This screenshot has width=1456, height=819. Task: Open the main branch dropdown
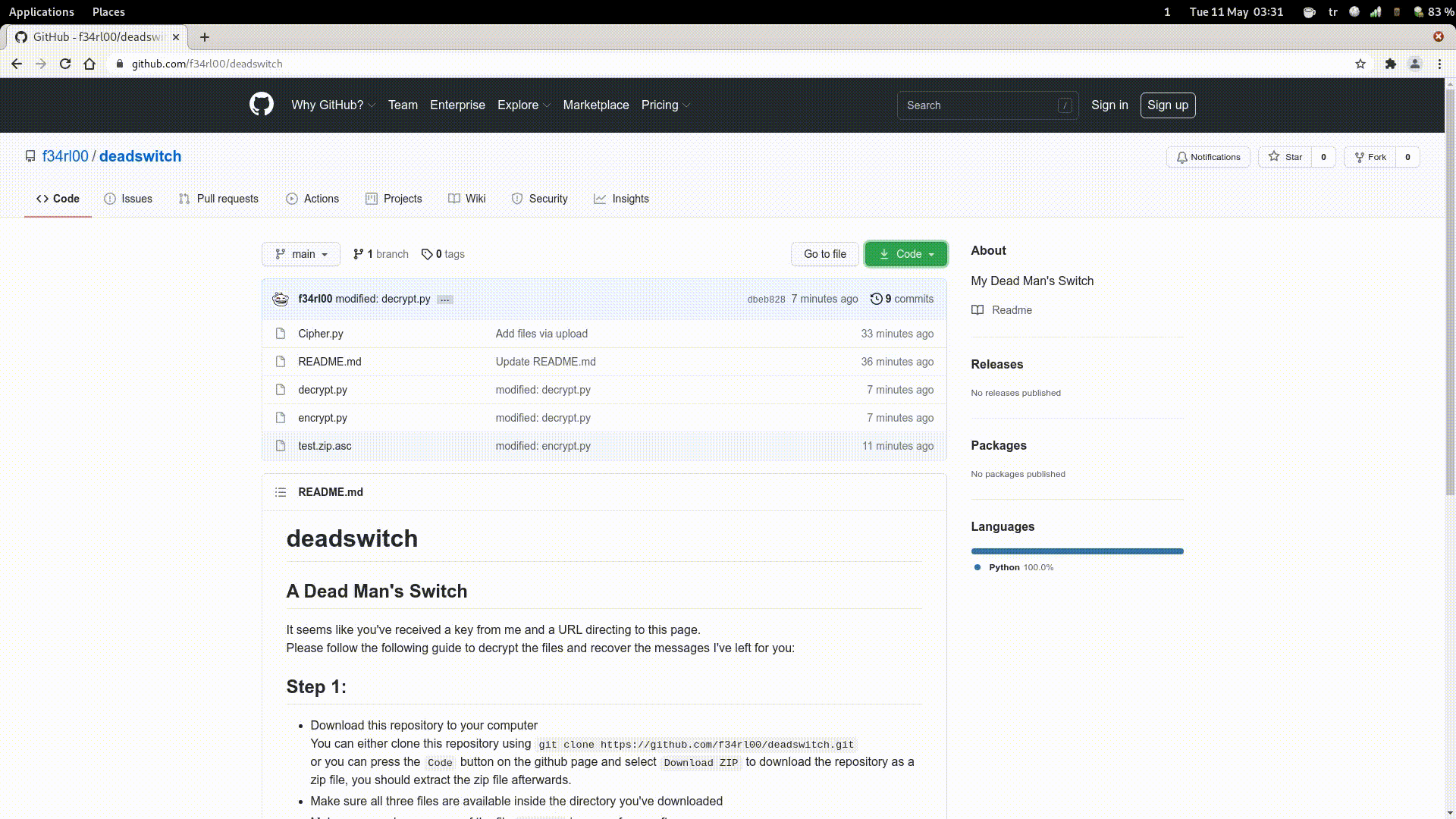click(x=301, y=254)
